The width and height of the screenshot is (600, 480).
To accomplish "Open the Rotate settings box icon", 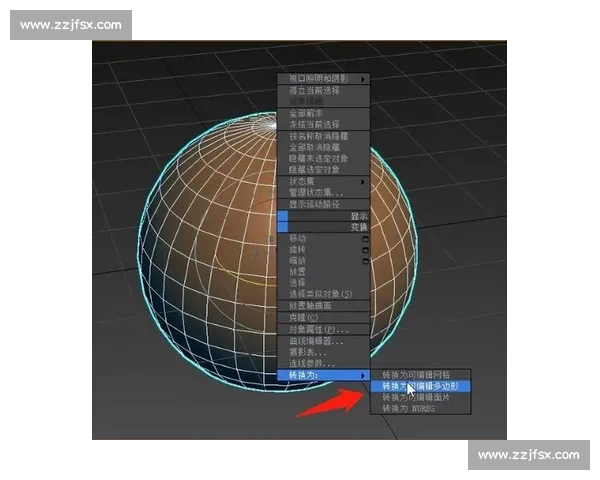I will pos(365,249).
